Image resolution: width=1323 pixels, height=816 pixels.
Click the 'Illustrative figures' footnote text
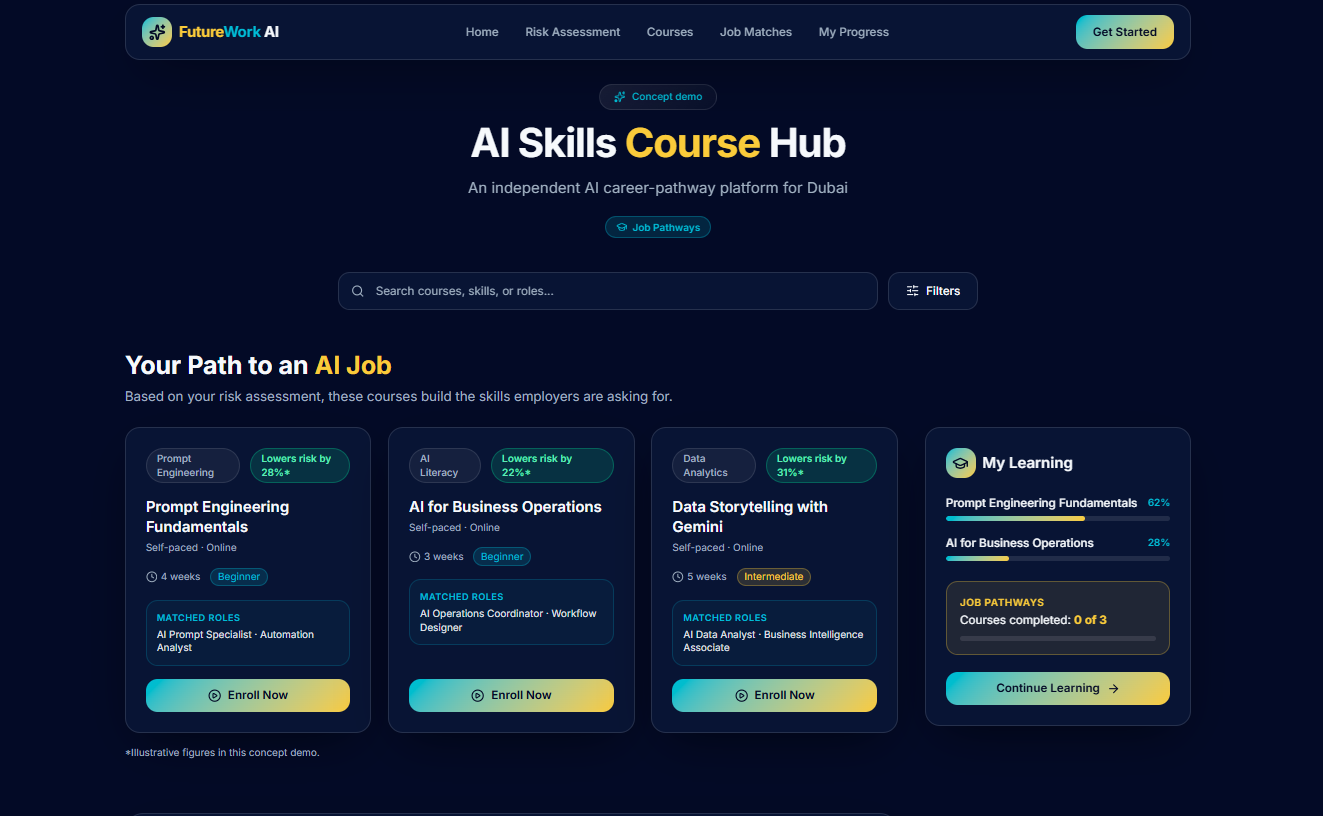point(222,752)
